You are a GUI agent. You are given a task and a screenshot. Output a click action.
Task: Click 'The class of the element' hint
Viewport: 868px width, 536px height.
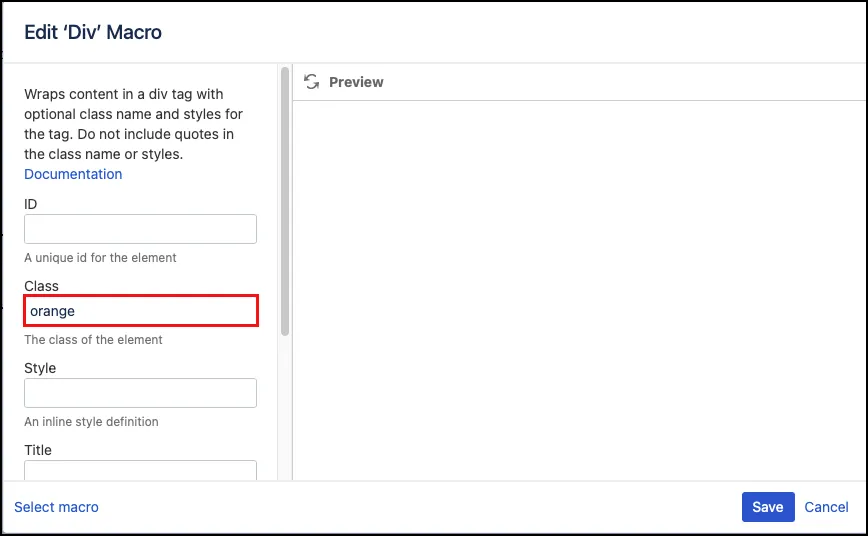click(x=93, y=339)
